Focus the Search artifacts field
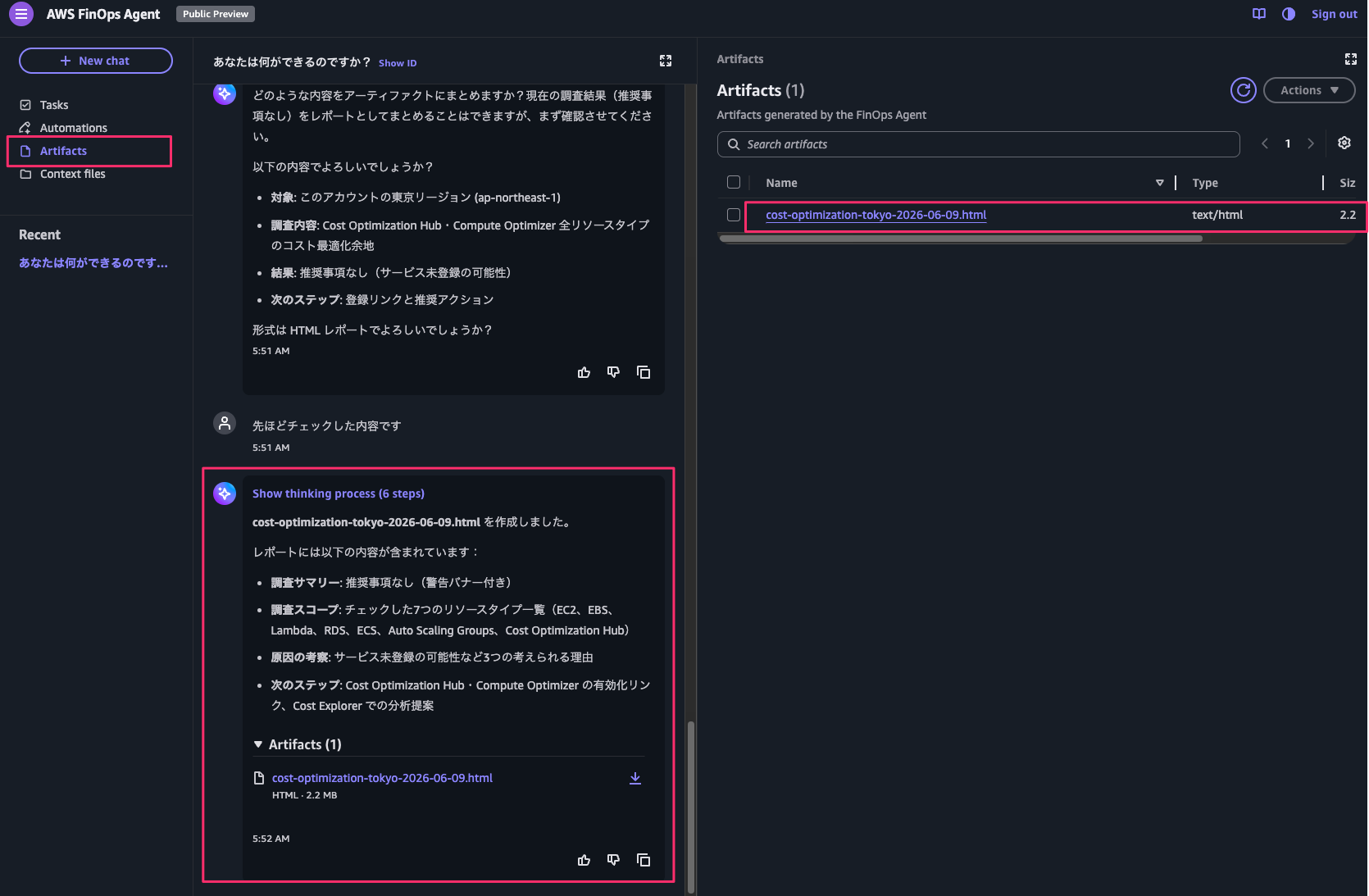The height and width of the screenshot is (896, 1369). coord(979,144)
